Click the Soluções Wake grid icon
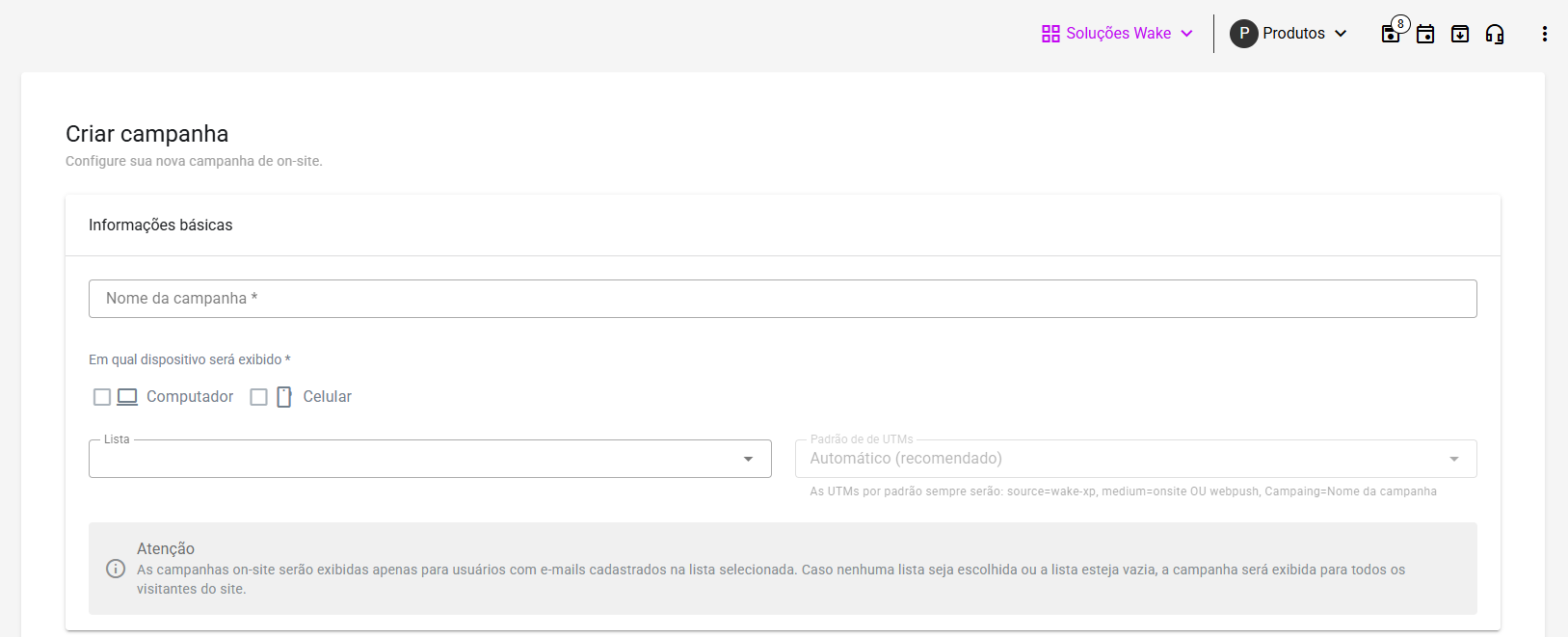Image resolution: width=1568 pixels, height=637 pixels. 1050,34
